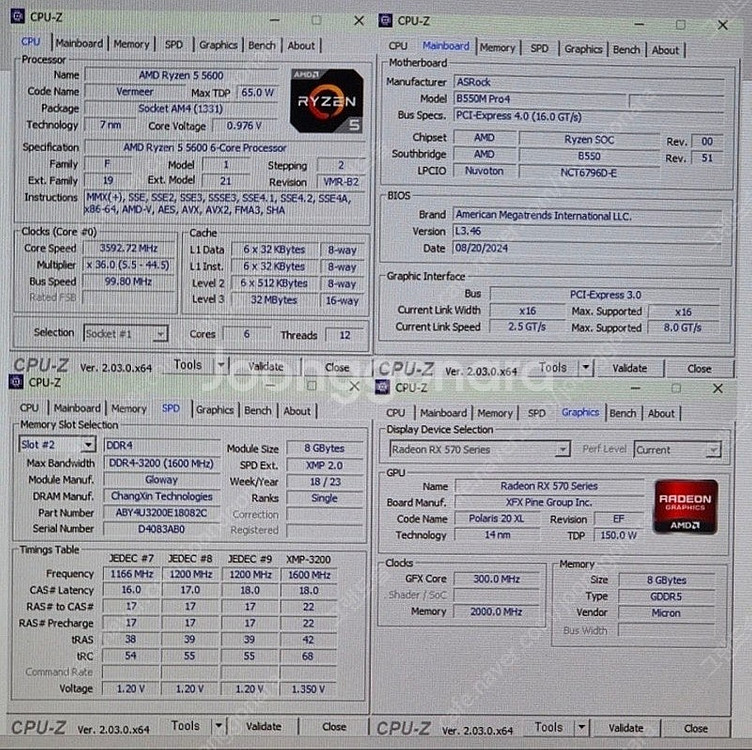Image resolution: width=752 pixels, height=750 pixels.
Task: Select About tab in Mainboard window
Action: 665,50
